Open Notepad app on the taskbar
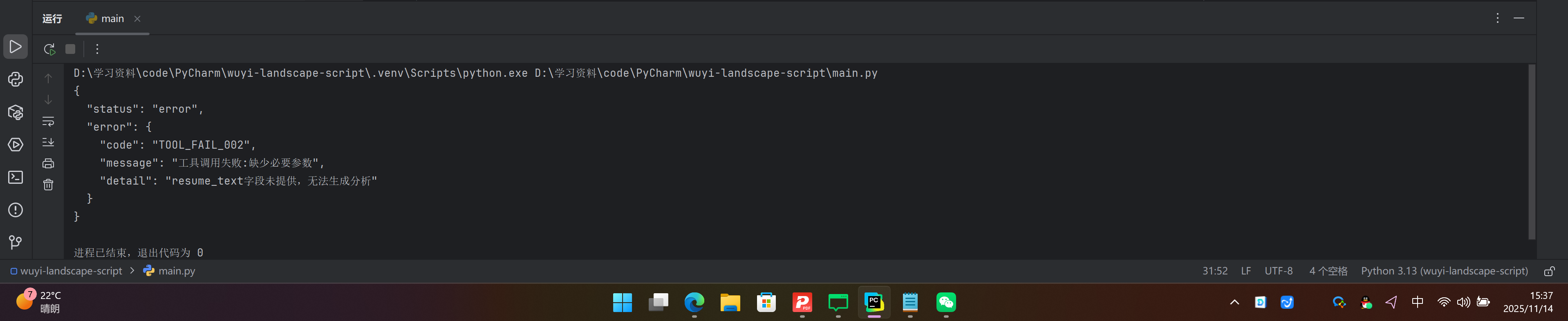The image size is (1568, 321). (x=910, y=302)
